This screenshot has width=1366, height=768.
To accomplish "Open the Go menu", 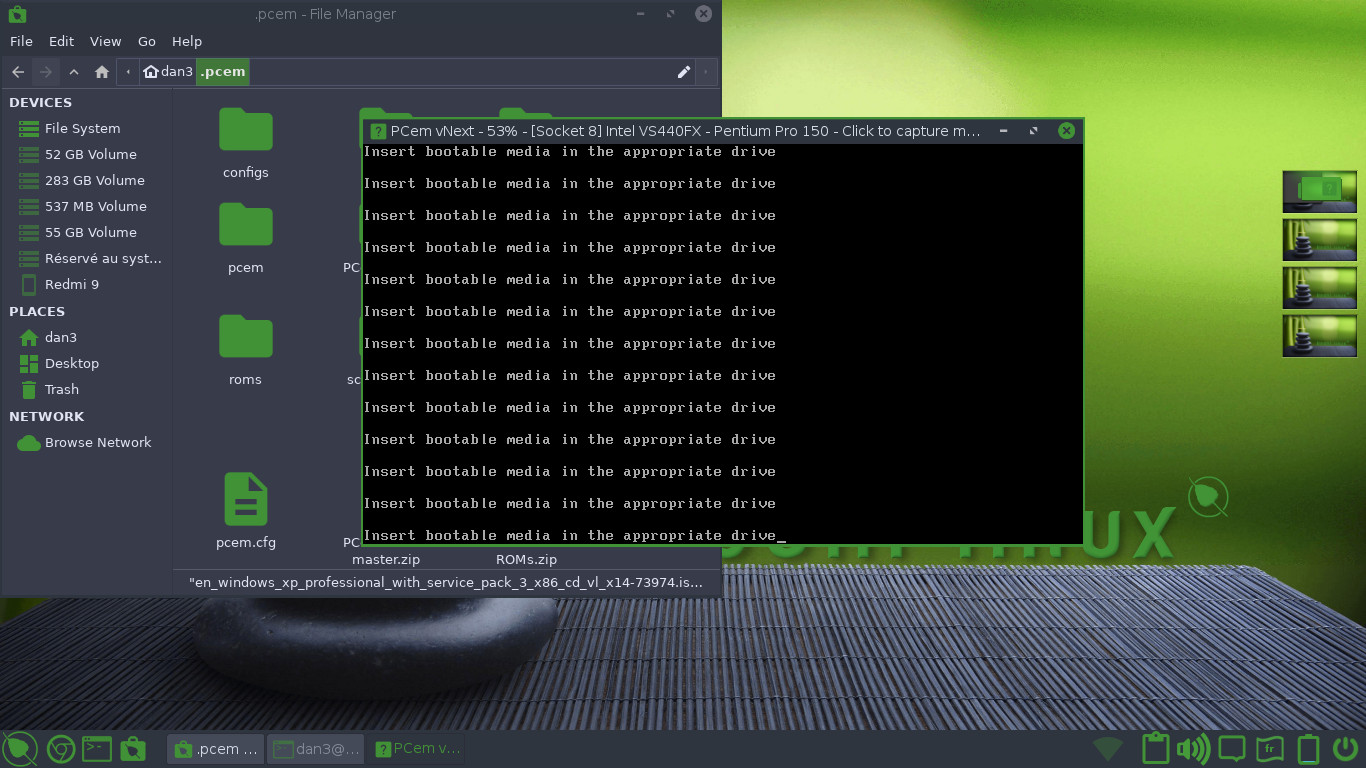I will (x=146, y=41).
